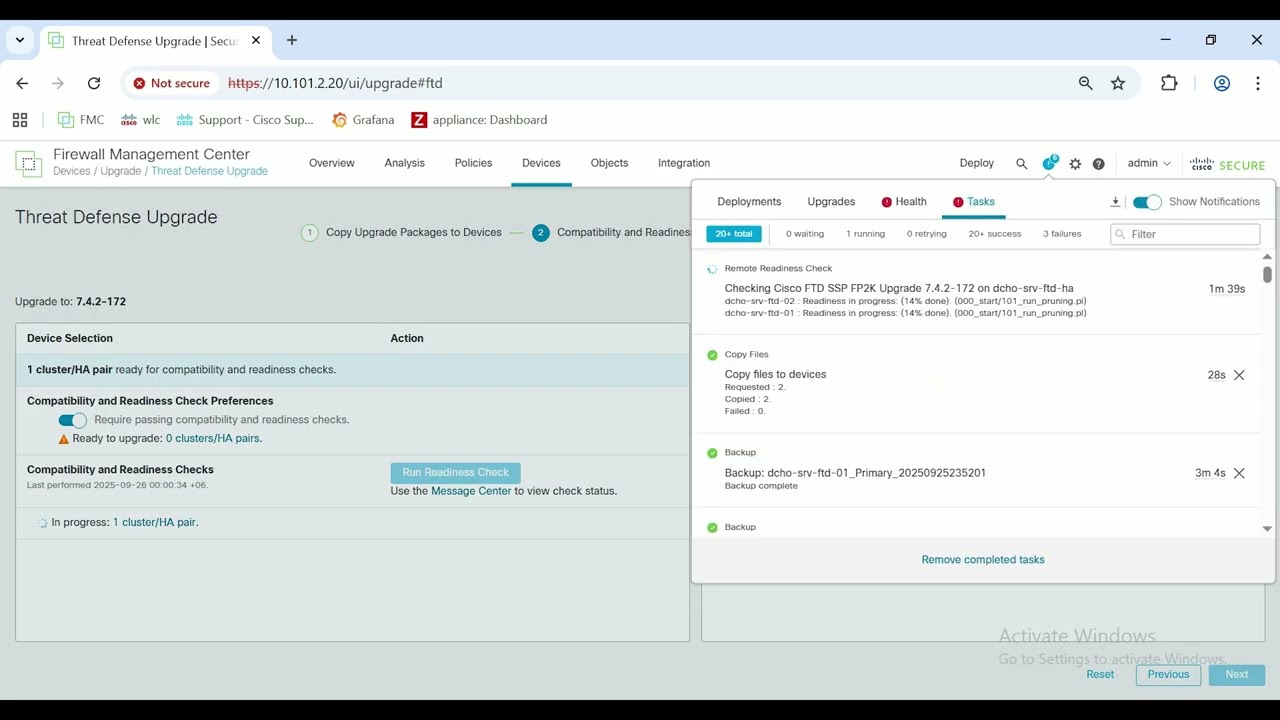The height and width of the screenshot is (720, 1280).
Task: Filter tasks by 0 waiting
Action: pos(805,234)
